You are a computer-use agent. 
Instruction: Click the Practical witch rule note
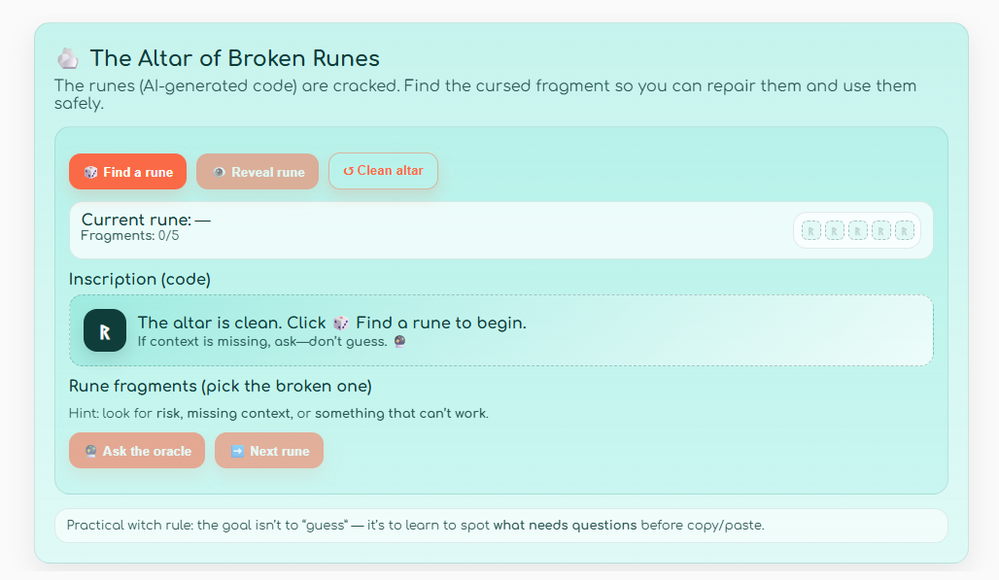tap(415, 525)
